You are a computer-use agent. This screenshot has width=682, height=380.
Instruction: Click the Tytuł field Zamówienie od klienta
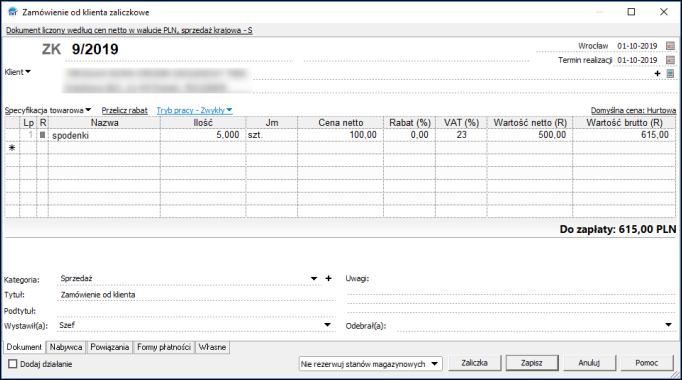coord(196,295)
